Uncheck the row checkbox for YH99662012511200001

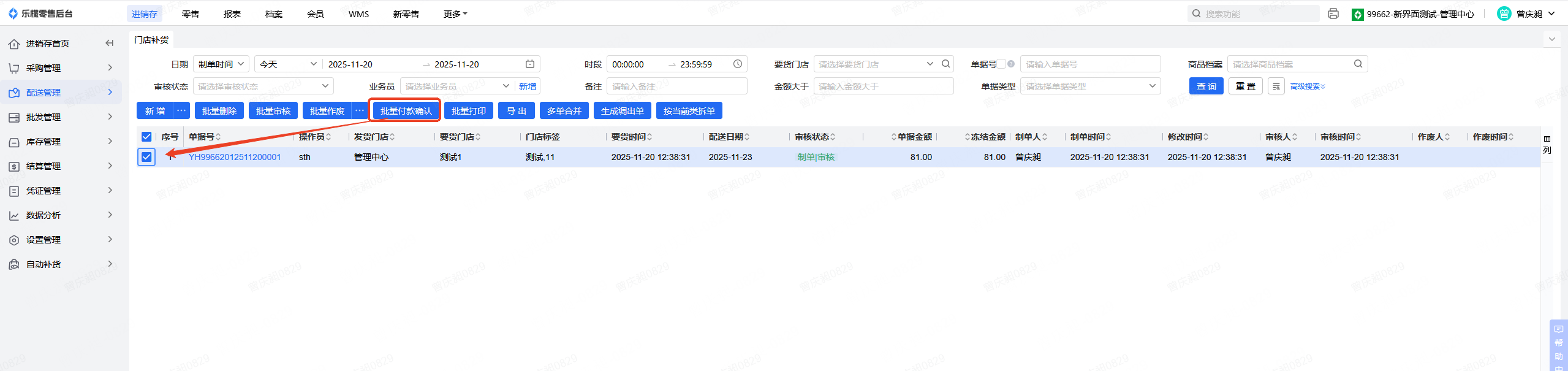(x=146, y=157)
